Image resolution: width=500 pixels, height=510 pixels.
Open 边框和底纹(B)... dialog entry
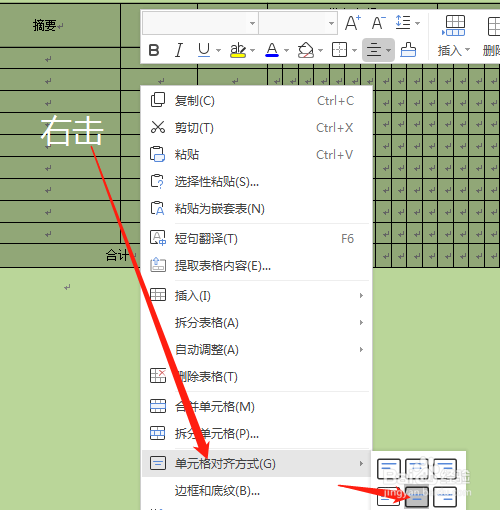tap(256, 491)
